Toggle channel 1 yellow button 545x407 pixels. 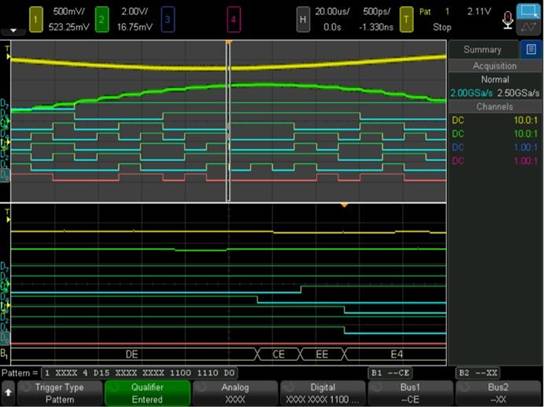tap(36, 19)
